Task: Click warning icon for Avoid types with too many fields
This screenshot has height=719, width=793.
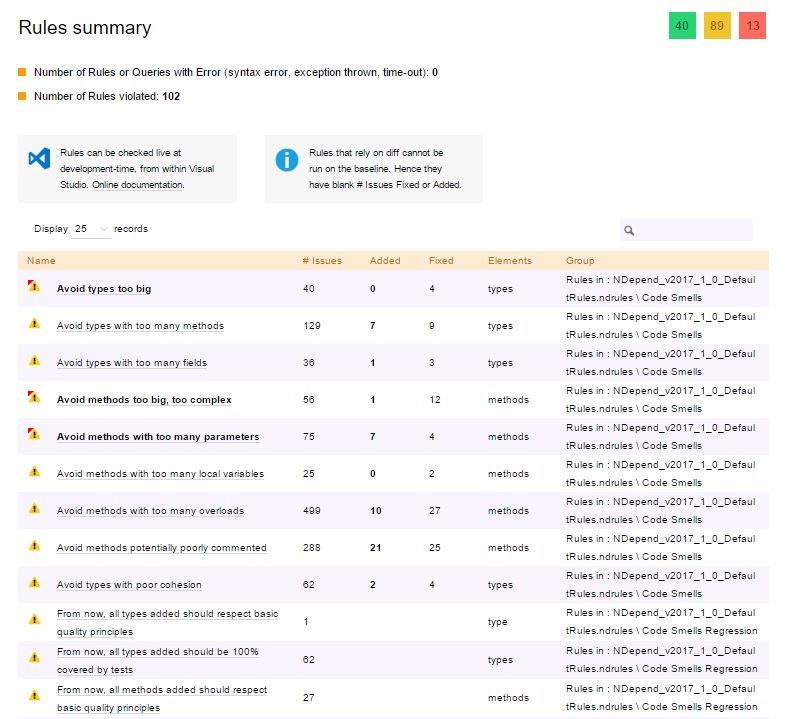Action: click(x=34, y=360)
